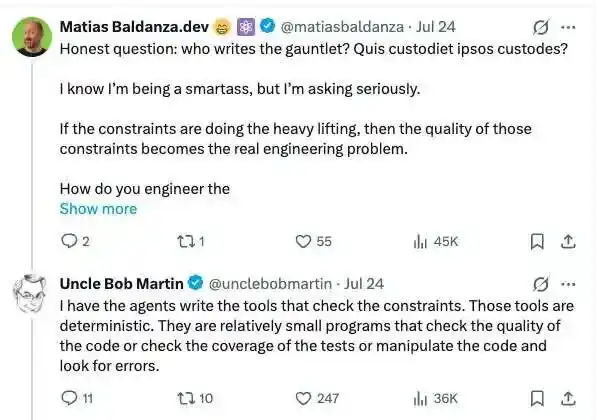Retweet Uncle Bob Martin's post
Screen dimensions: 598x420
[195, 398]
